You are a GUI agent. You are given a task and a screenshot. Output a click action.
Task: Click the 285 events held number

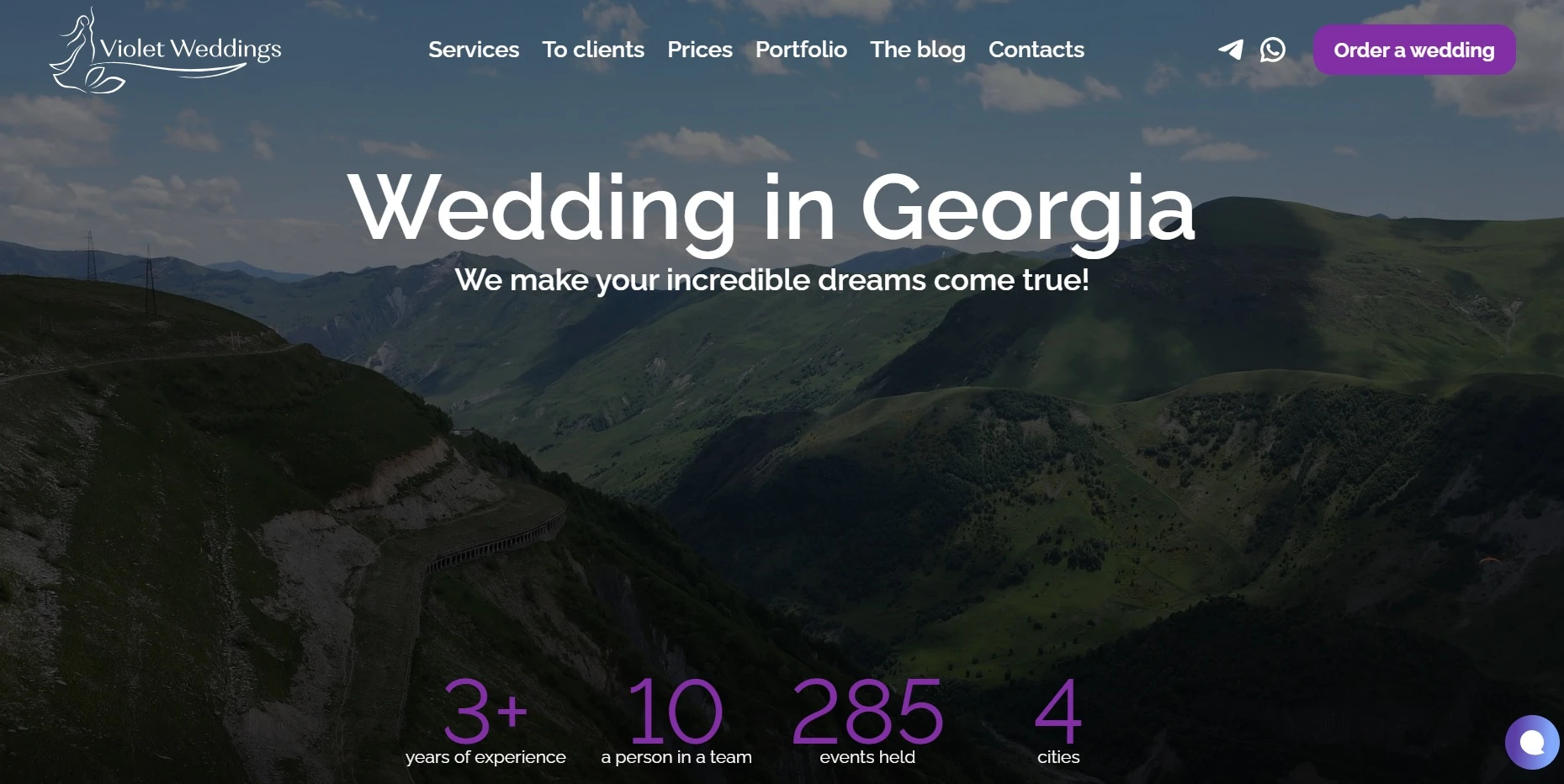pos(867,712)
